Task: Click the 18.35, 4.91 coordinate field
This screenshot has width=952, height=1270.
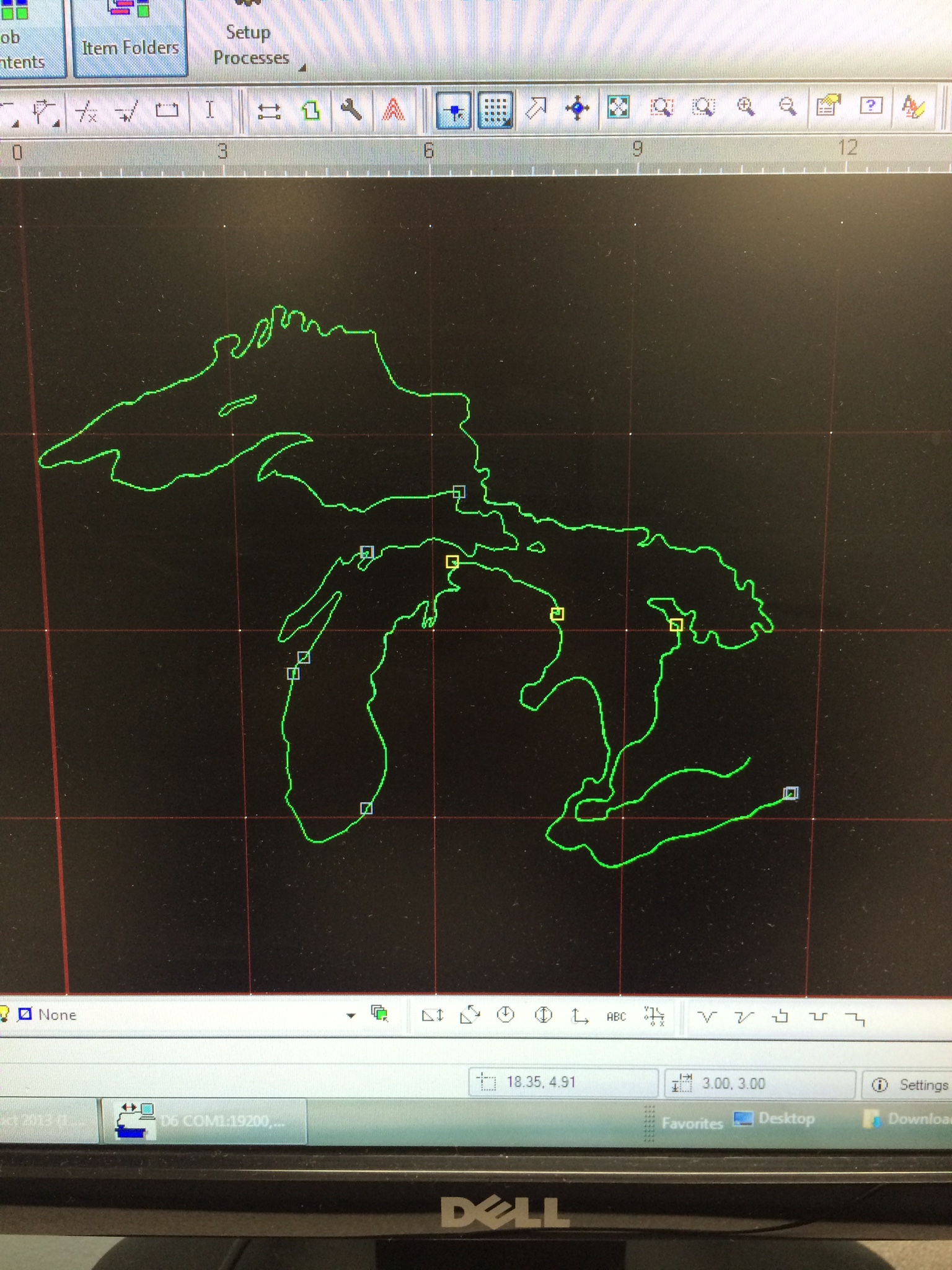Action: pyautogui.click(x=563, y=1083)
